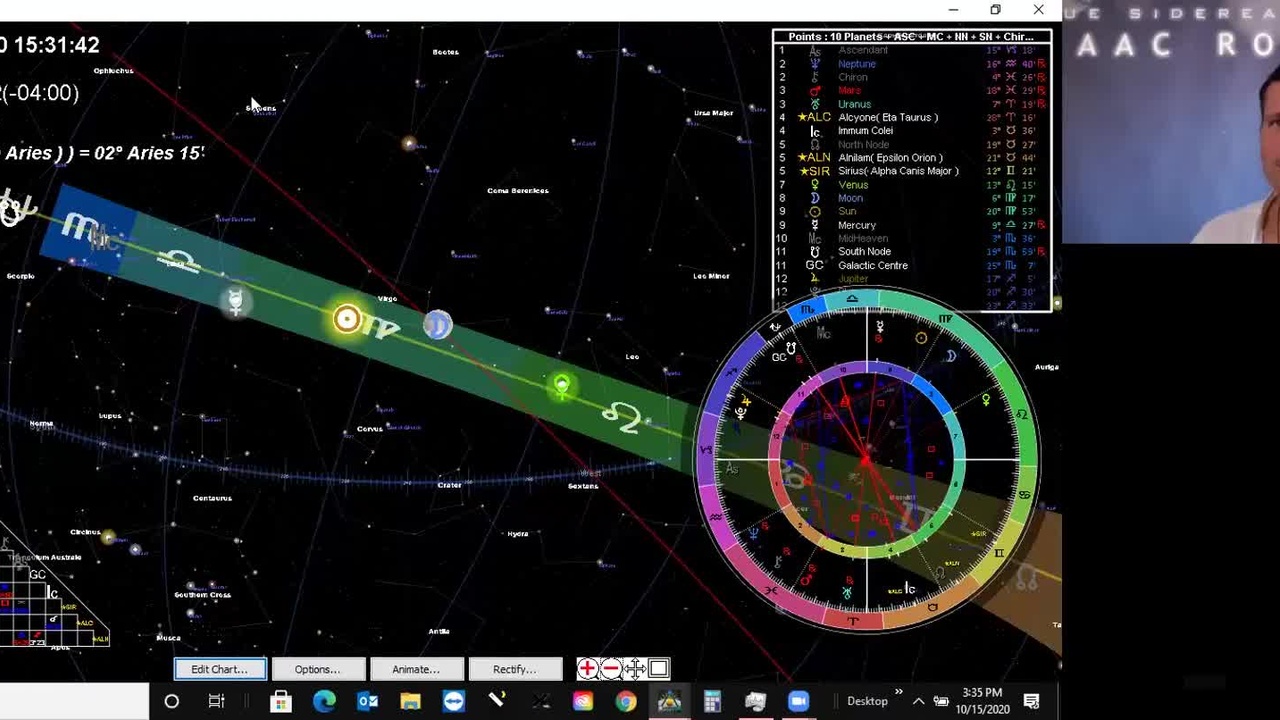
Task: Click the Centaurus constellation label
Action: (x=212, y=498)
